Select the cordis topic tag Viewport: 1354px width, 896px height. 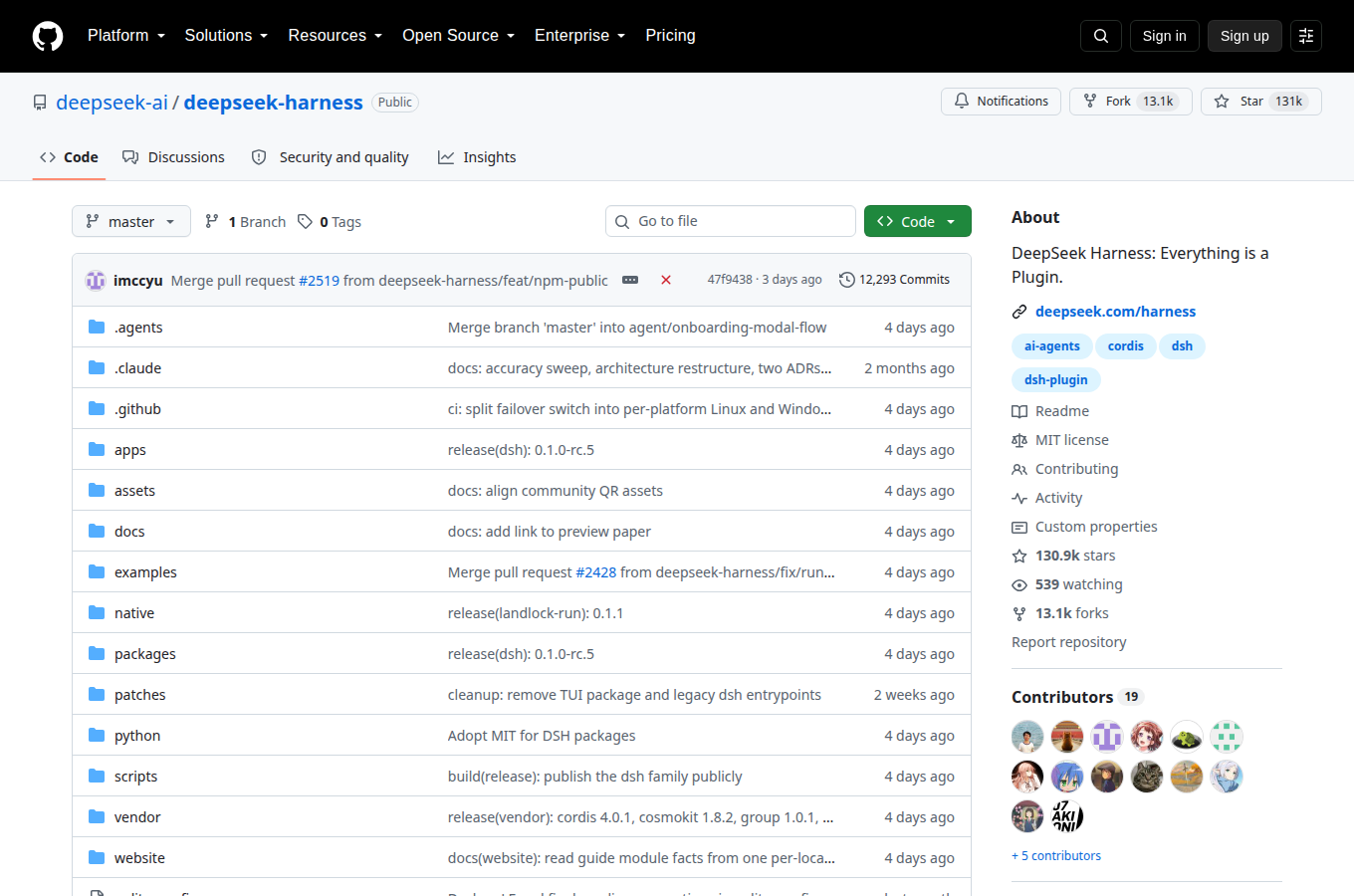[1125, 346]
